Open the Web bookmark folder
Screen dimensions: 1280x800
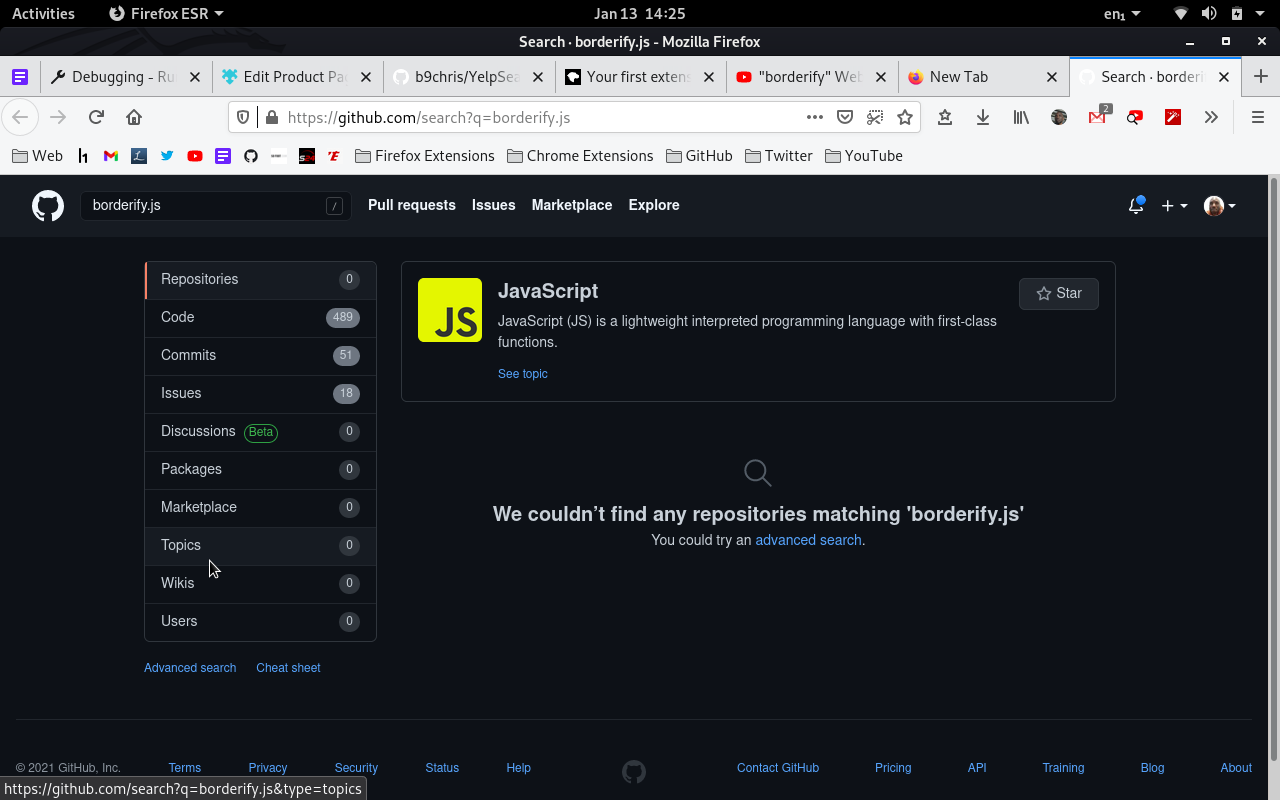[37, 156]
